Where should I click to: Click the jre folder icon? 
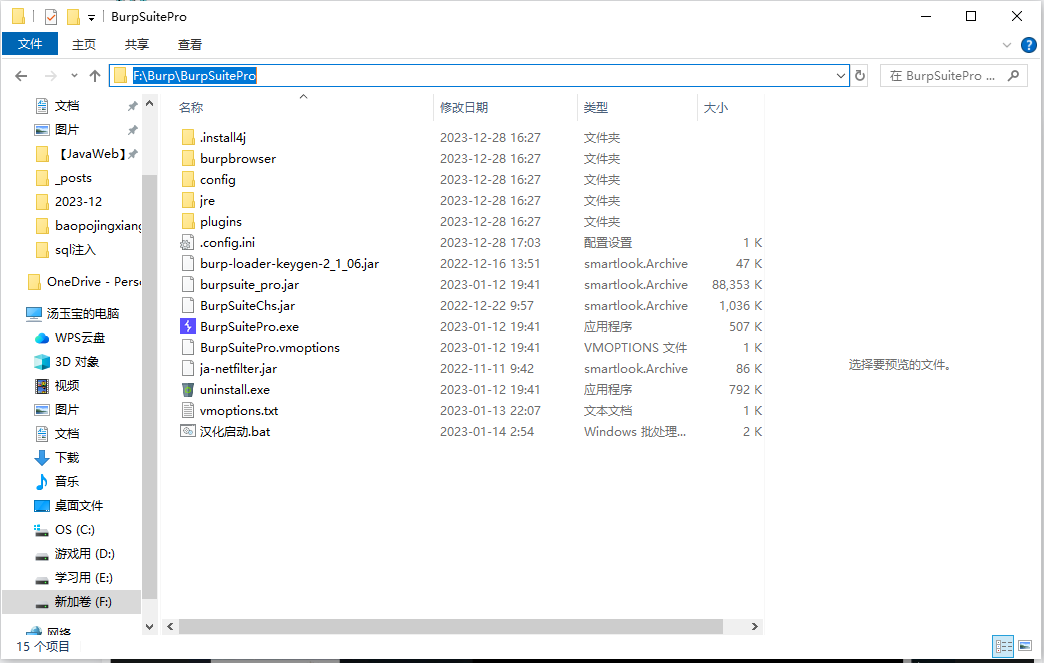click(x=188, y=200)
